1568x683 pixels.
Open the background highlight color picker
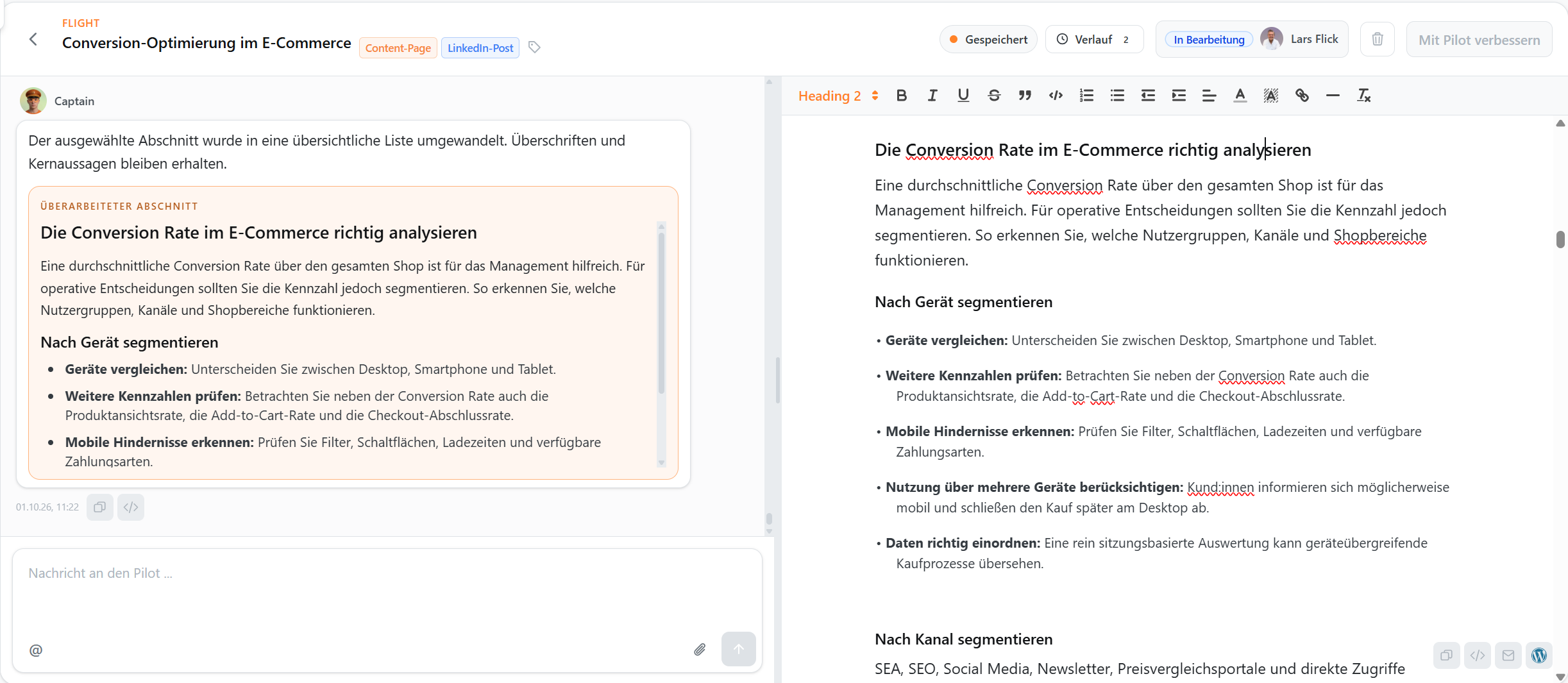click(x=1271, y=96)
